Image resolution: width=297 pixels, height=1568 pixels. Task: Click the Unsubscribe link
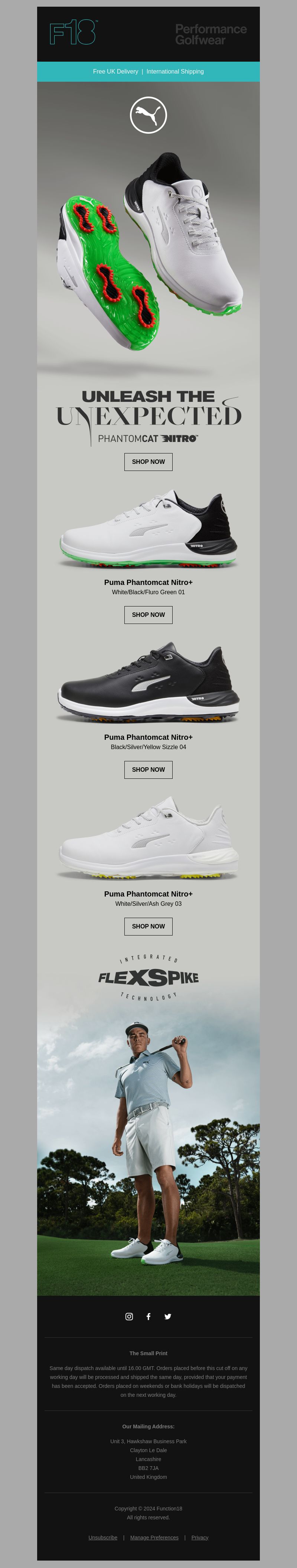click(x=103, y=1538)
